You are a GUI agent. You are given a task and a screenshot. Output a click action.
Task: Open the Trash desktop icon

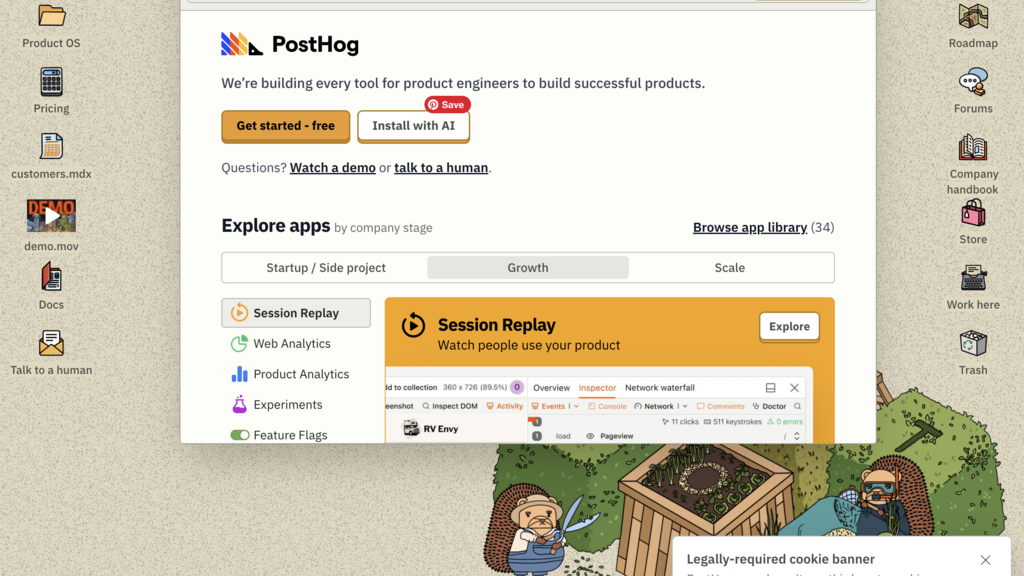click(x=973, y=344)
